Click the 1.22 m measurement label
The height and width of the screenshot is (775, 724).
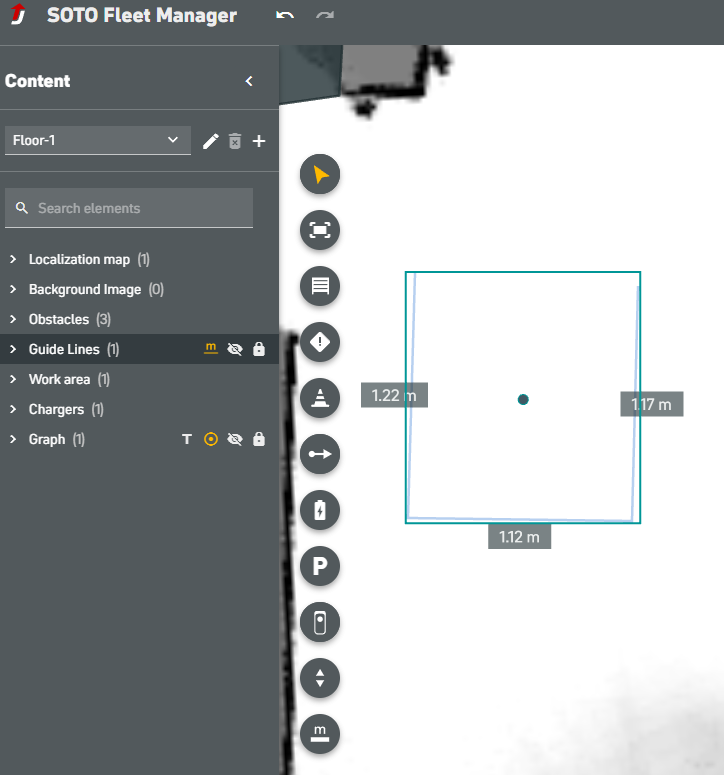coord(394,395)
